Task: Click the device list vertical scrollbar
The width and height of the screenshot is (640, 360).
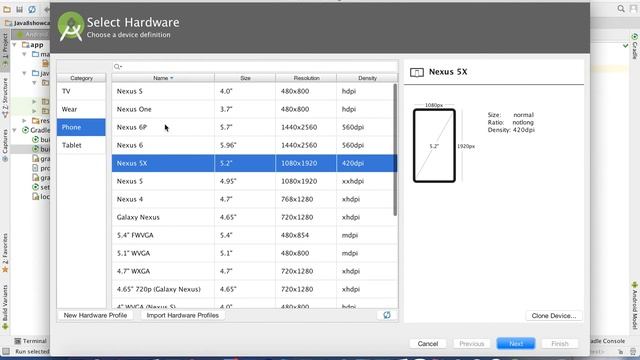Action: (x=395, y=149)
